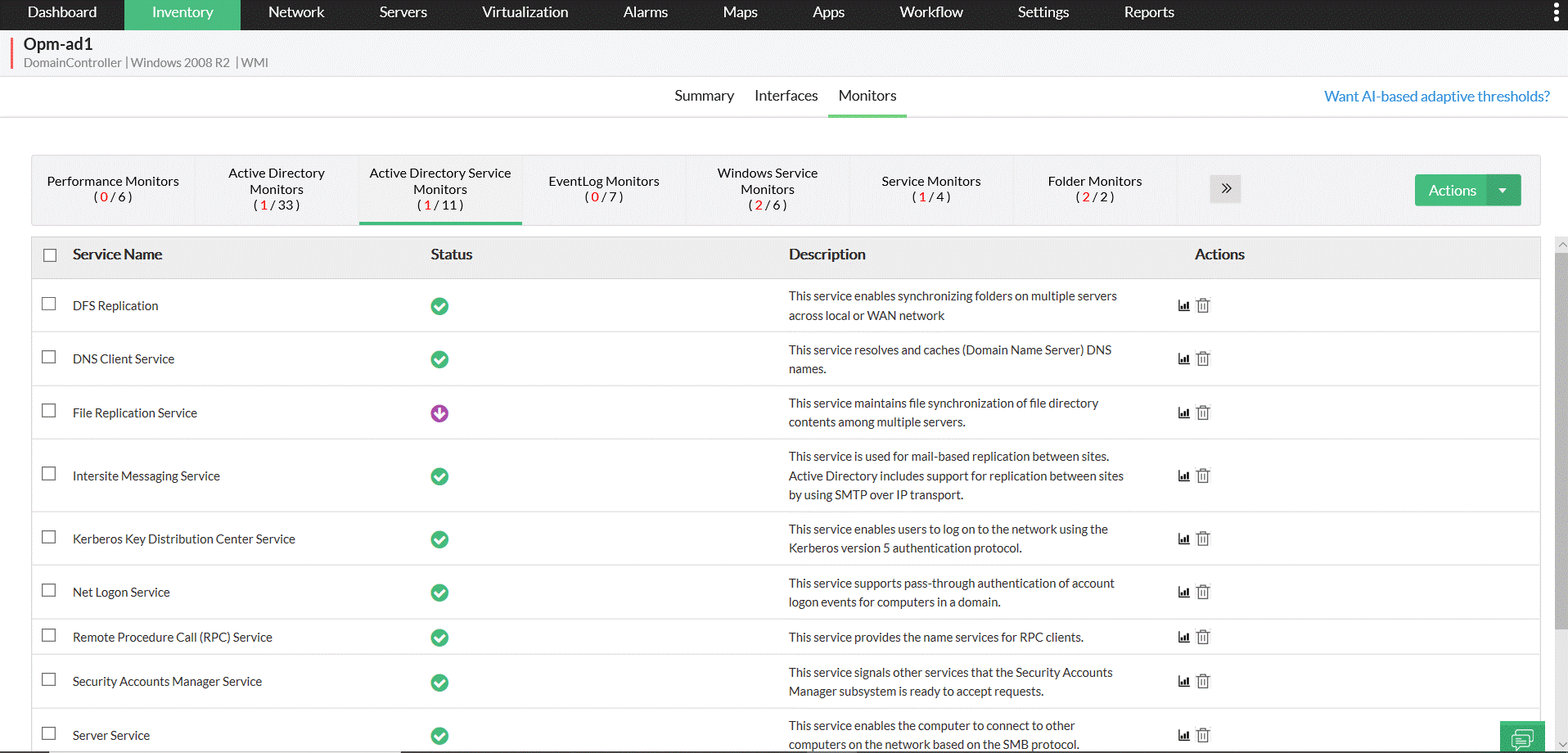The image size is (1568, 753).
Task: Switch to EventLog Monitors tab
Action: pyautogui.click(x=604, y=189)
